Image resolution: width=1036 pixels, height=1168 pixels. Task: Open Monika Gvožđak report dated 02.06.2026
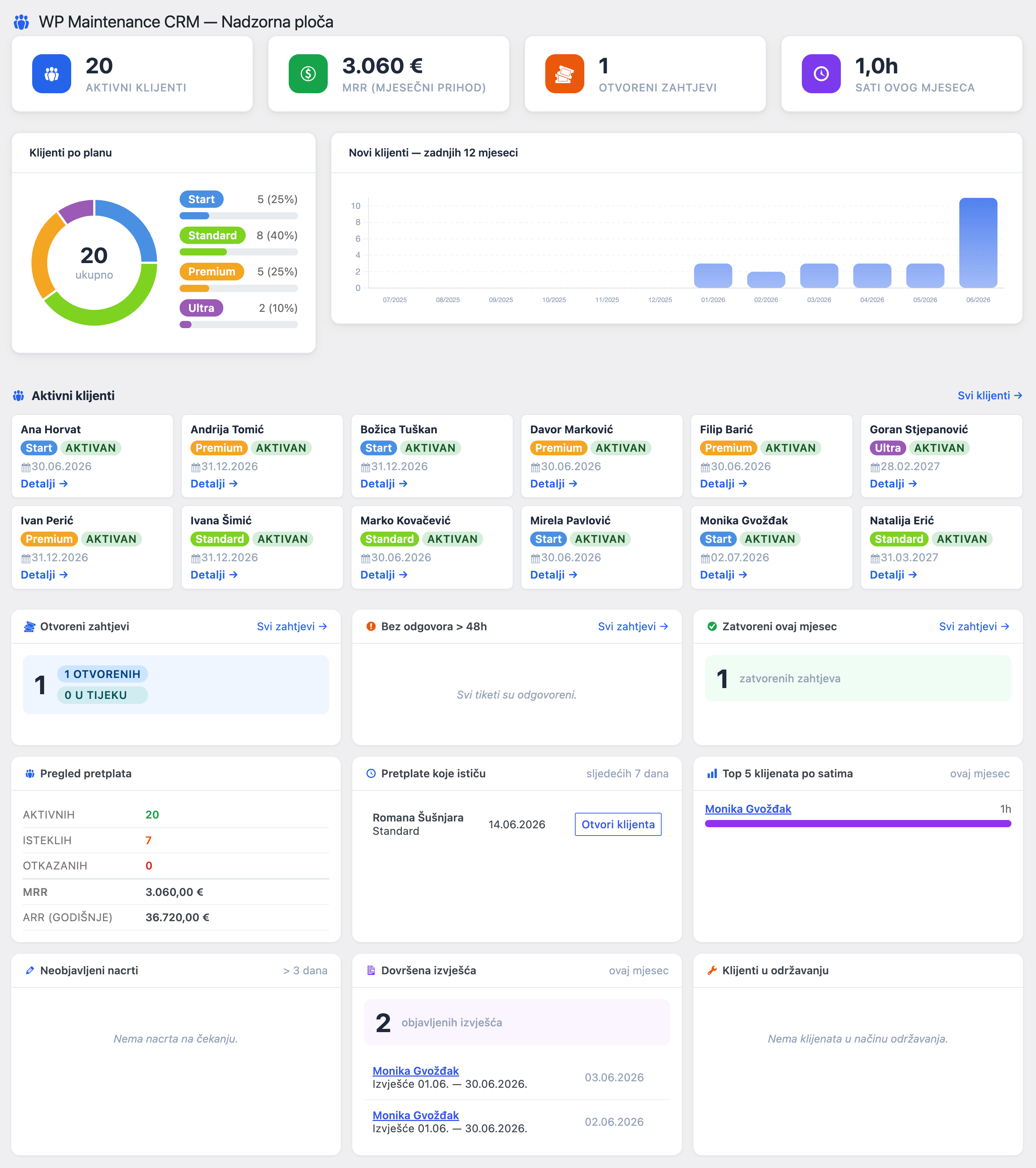pyautogui.click(x=416, y=1116)
